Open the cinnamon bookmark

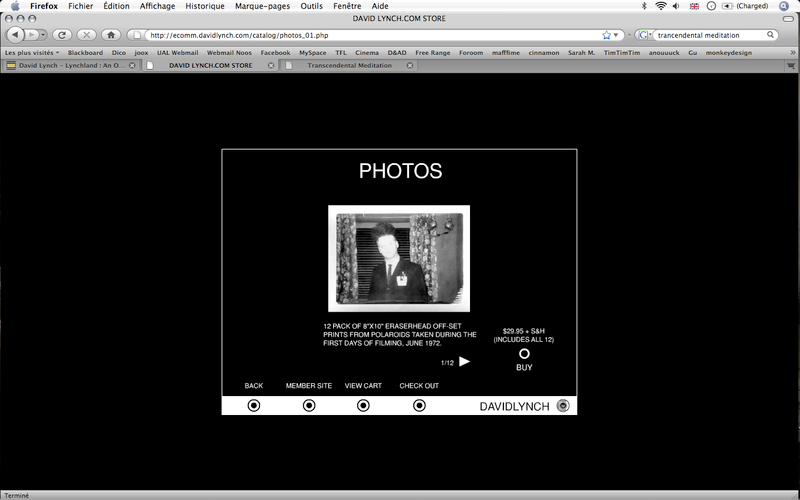click(x=544, y=53)
